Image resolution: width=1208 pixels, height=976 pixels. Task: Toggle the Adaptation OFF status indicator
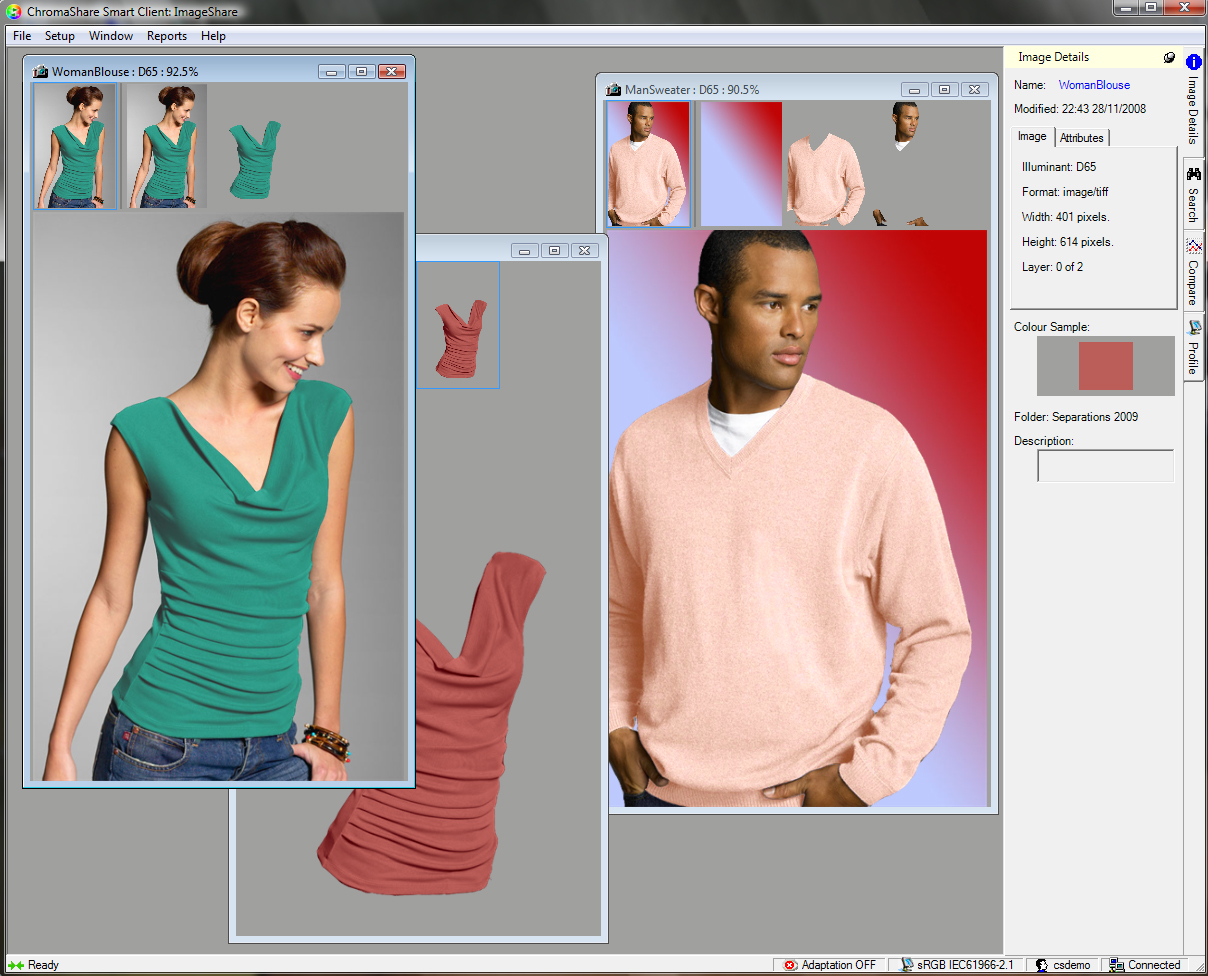coord(829,965)
